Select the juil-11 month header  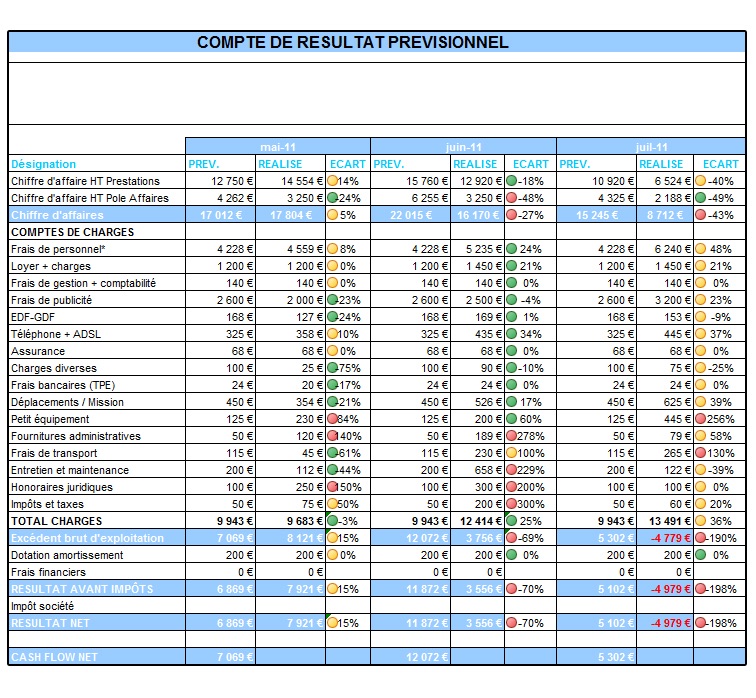click(651, 147)
